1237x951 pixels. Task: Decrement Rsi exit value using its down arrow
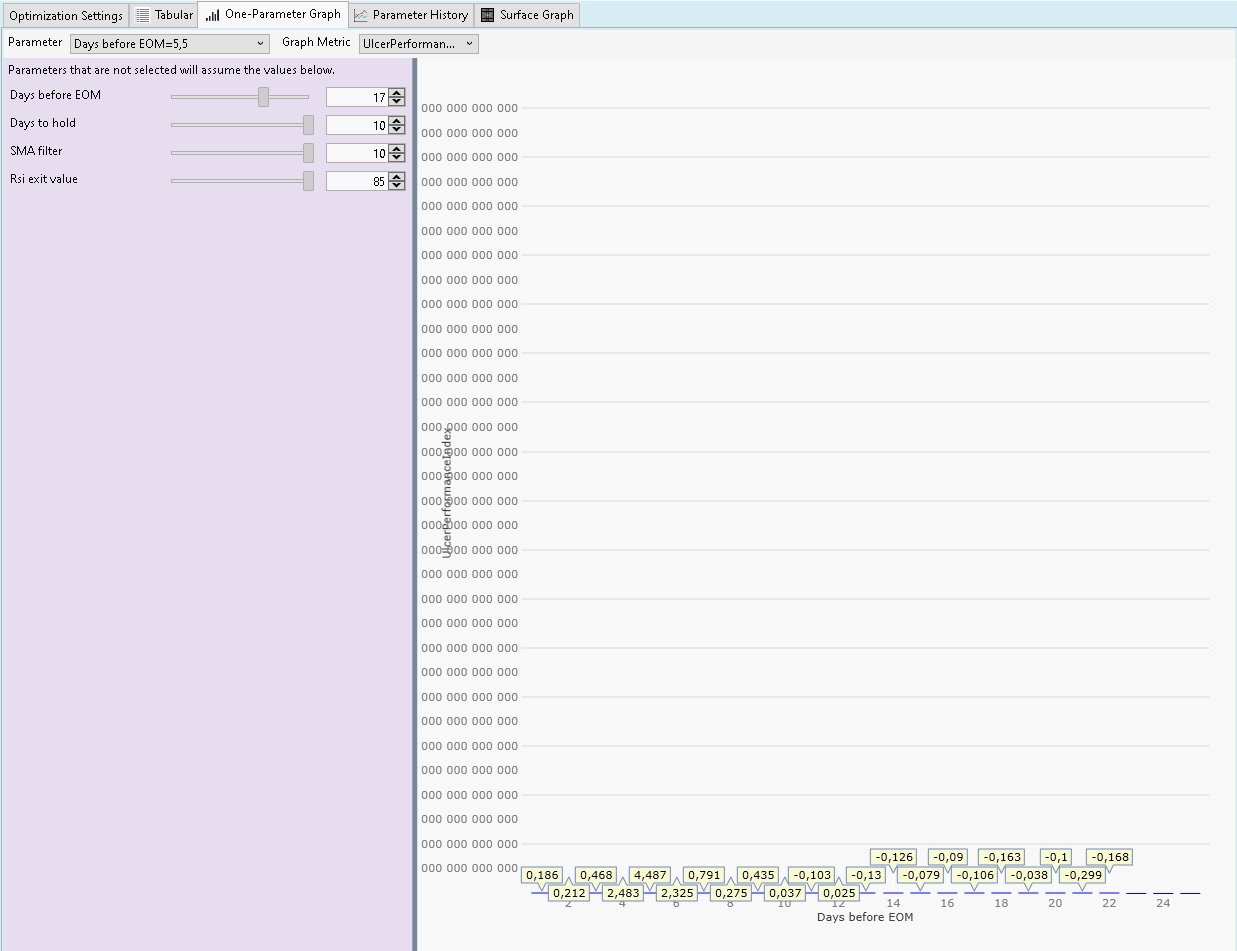click(397, 185)
